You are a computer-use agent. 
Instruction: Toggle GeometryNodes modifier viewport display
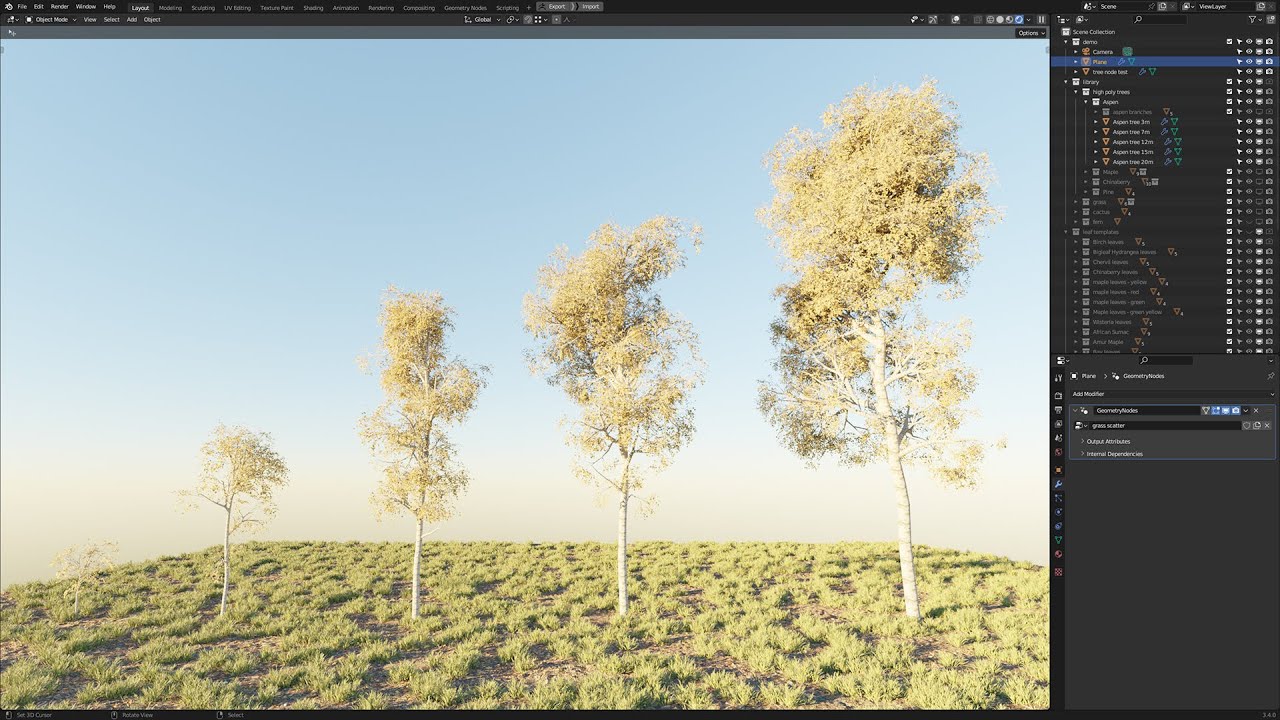1226,410
